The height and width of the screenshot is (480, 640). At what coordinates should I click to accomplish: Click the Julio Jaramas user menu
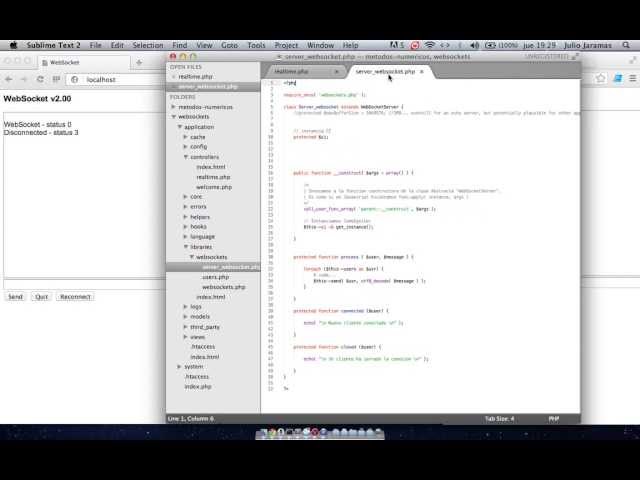(588, 45)
